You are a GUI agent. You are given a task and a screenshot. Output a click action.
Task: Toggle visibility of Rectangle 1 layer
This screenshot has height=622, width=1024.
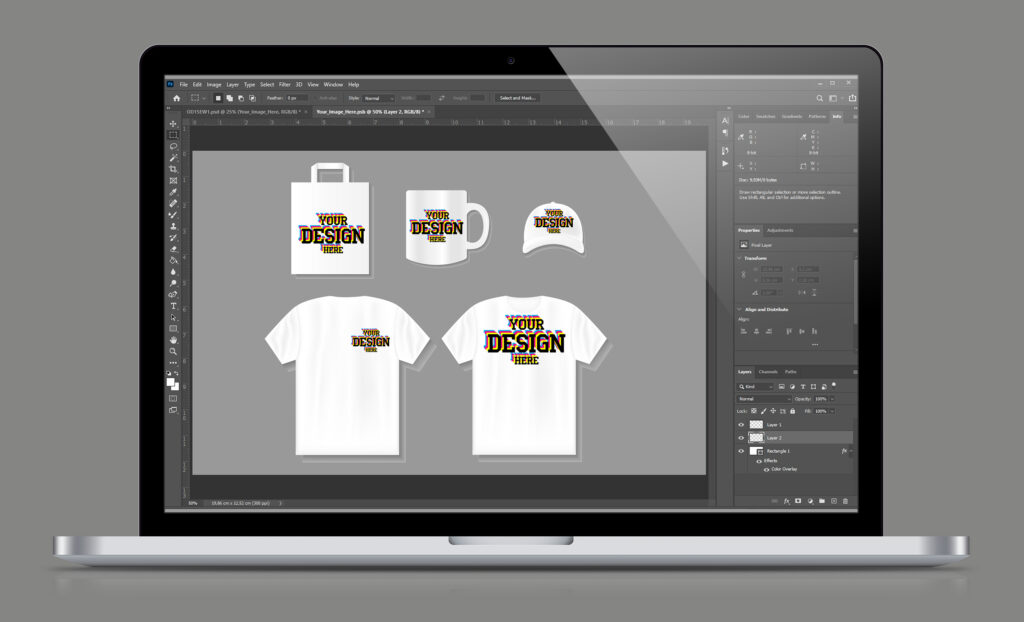click(x=741, y=451)
